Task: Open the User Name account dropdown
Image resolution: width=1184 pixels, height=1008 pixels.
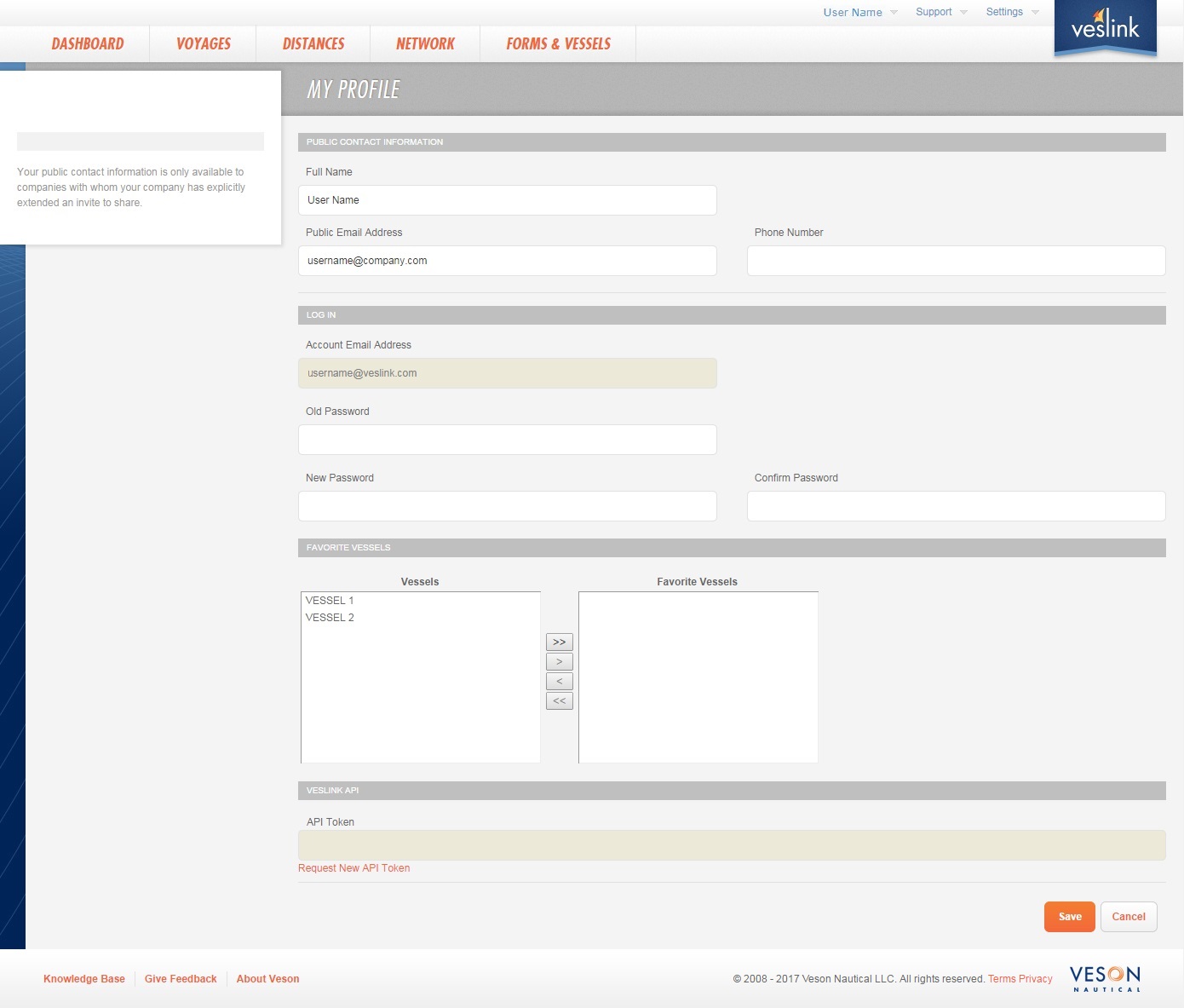Action: pyautogui.click(x=853, y=12)
